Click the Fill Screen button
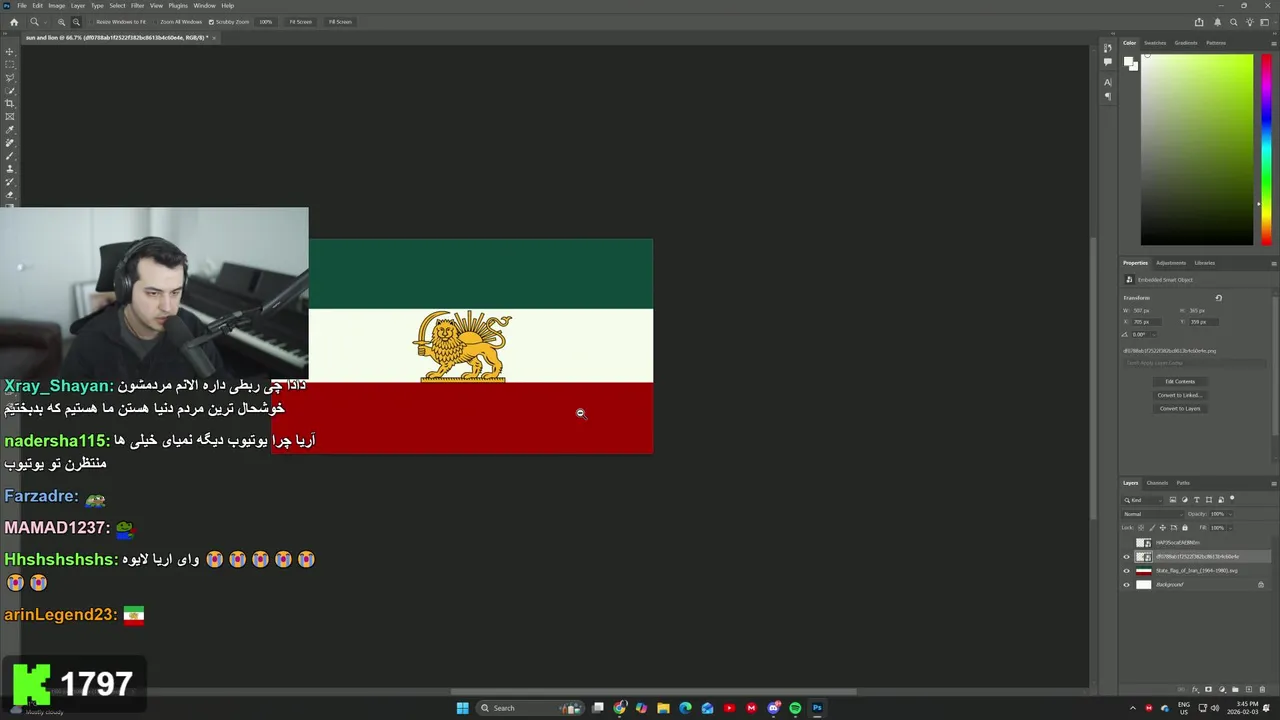Screen dimensions: 1280x720 [340, 21]
